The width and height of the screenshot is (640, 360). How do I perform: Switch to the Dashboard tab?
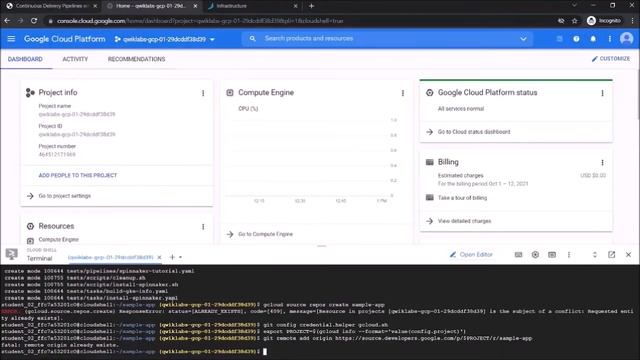(x=25, y=59)
